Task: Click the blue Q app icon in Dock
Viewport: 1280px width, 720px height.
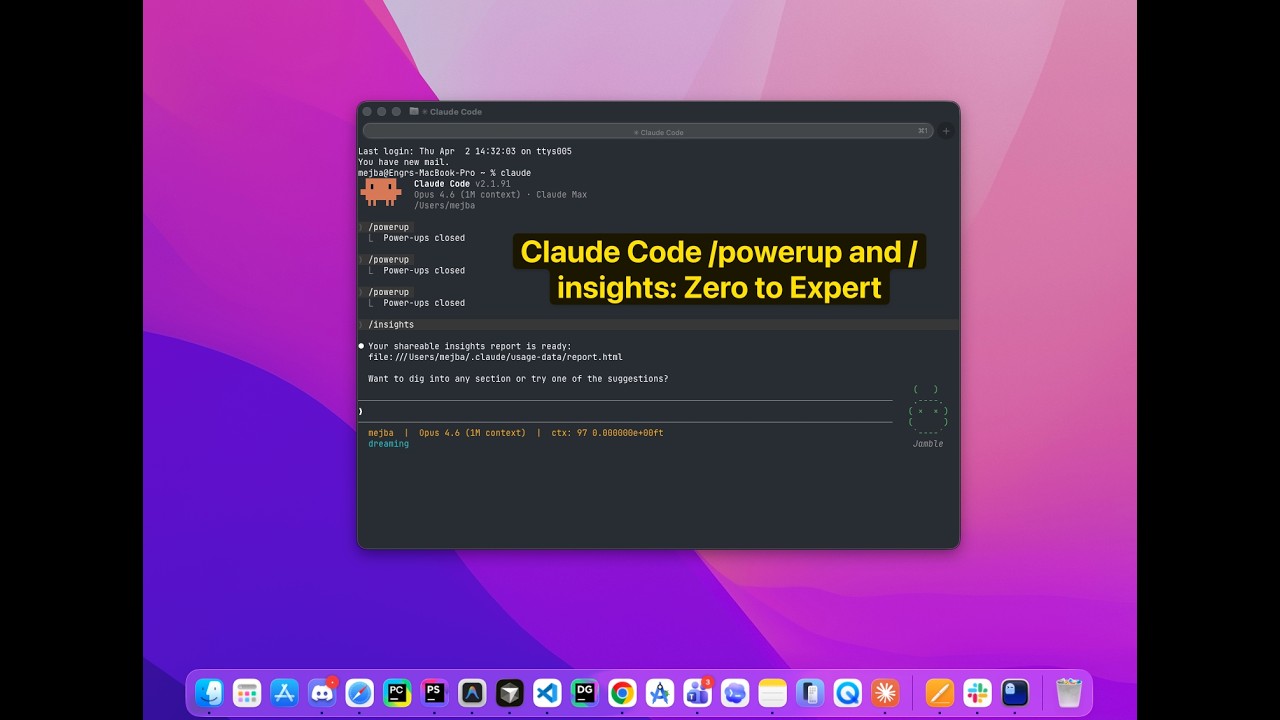Action: click(848, 692)
